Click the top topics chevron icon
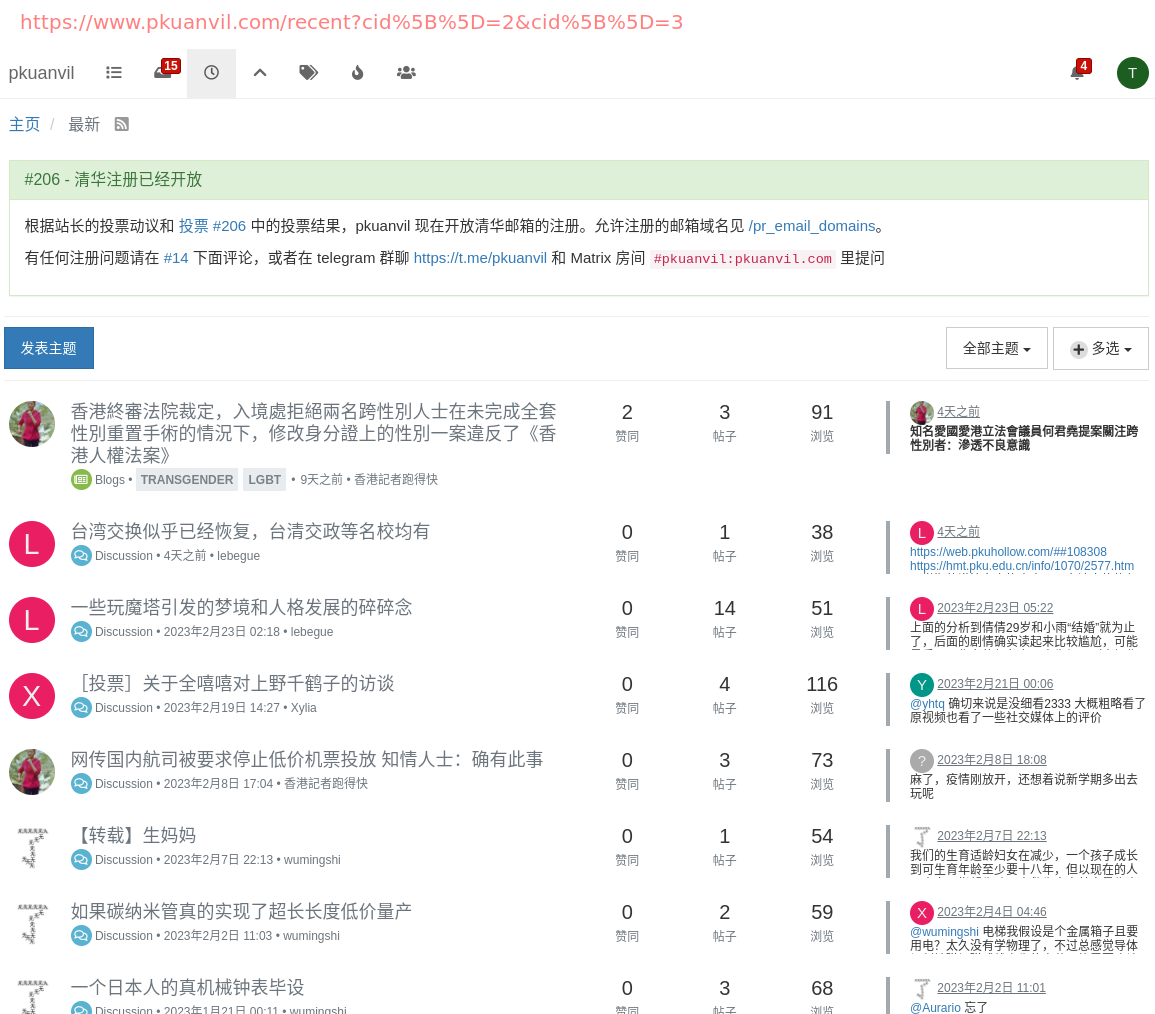1155x1014 pixels. 259,72
